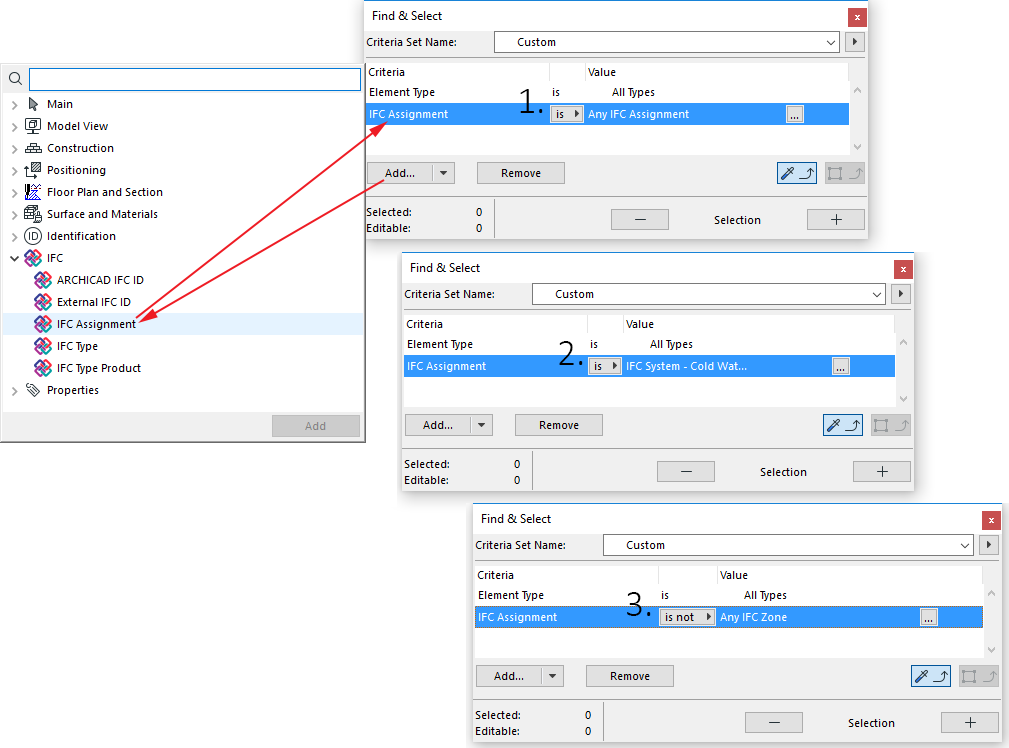Click the minus selection button in dialog 1
The height and width of the screenshot is (748, 1009).
(x=640, y=220)
